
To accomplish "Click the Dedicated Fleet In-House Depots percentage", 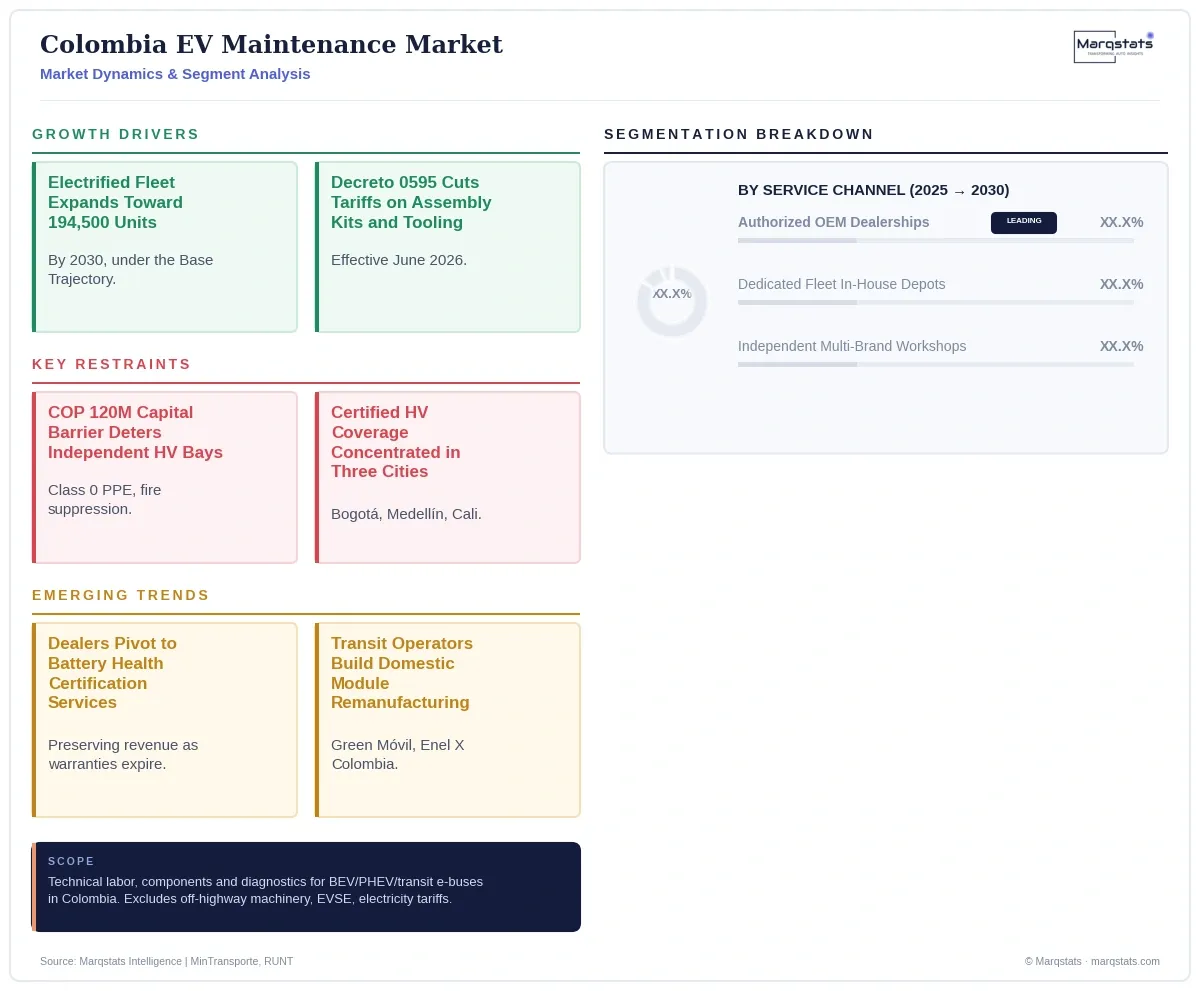I will (1121, 284).
